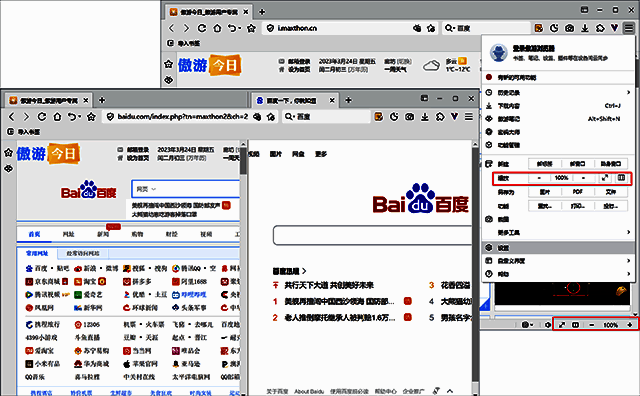The image size is (640, 396).
Task: Expand the History submenu arrow in the menu panel
Action: pyautogui.click(x=629, y=93)
